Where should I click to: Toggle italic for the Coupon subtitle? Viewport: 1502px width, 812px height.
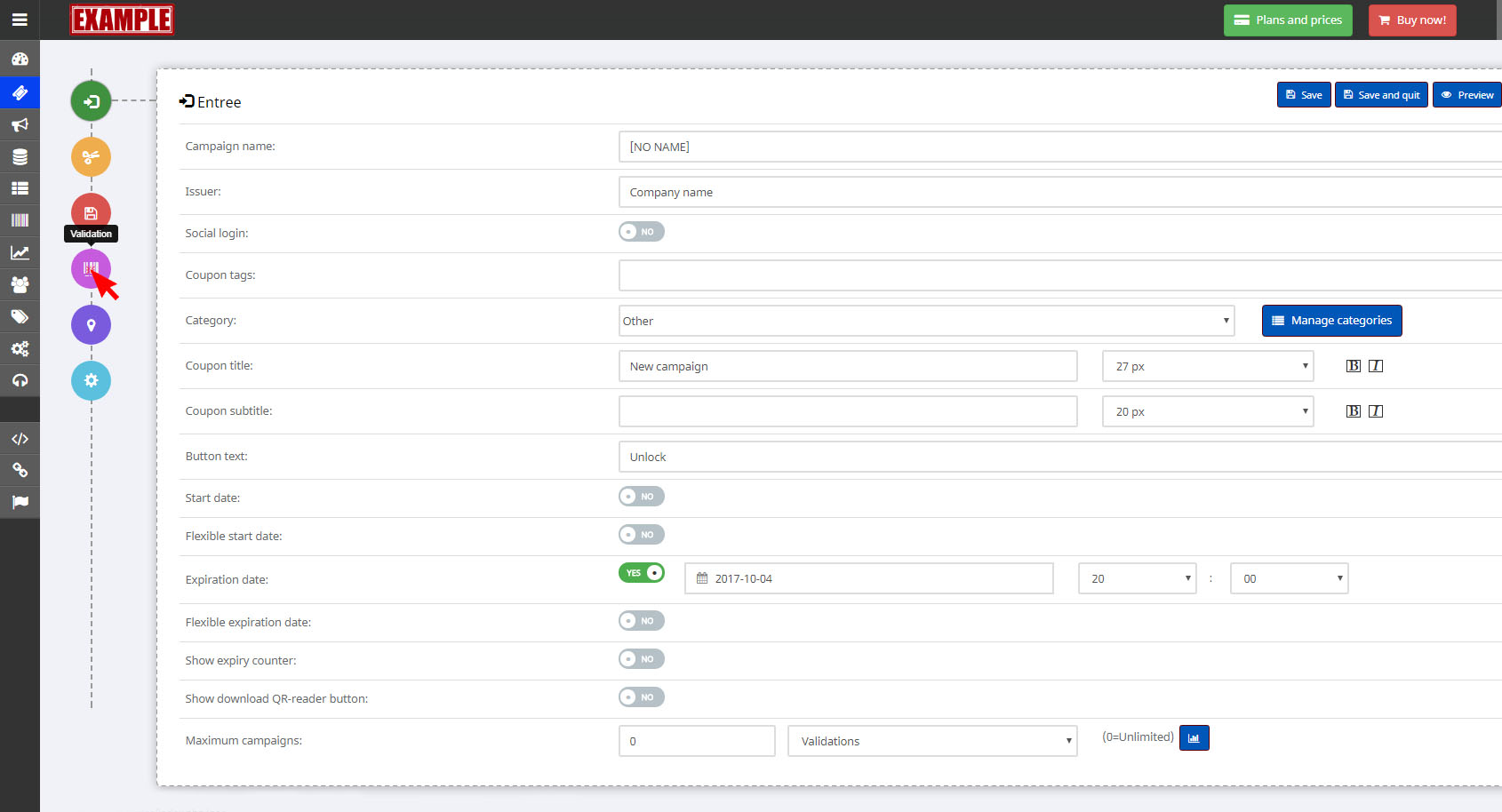[x=1375, y=411]
